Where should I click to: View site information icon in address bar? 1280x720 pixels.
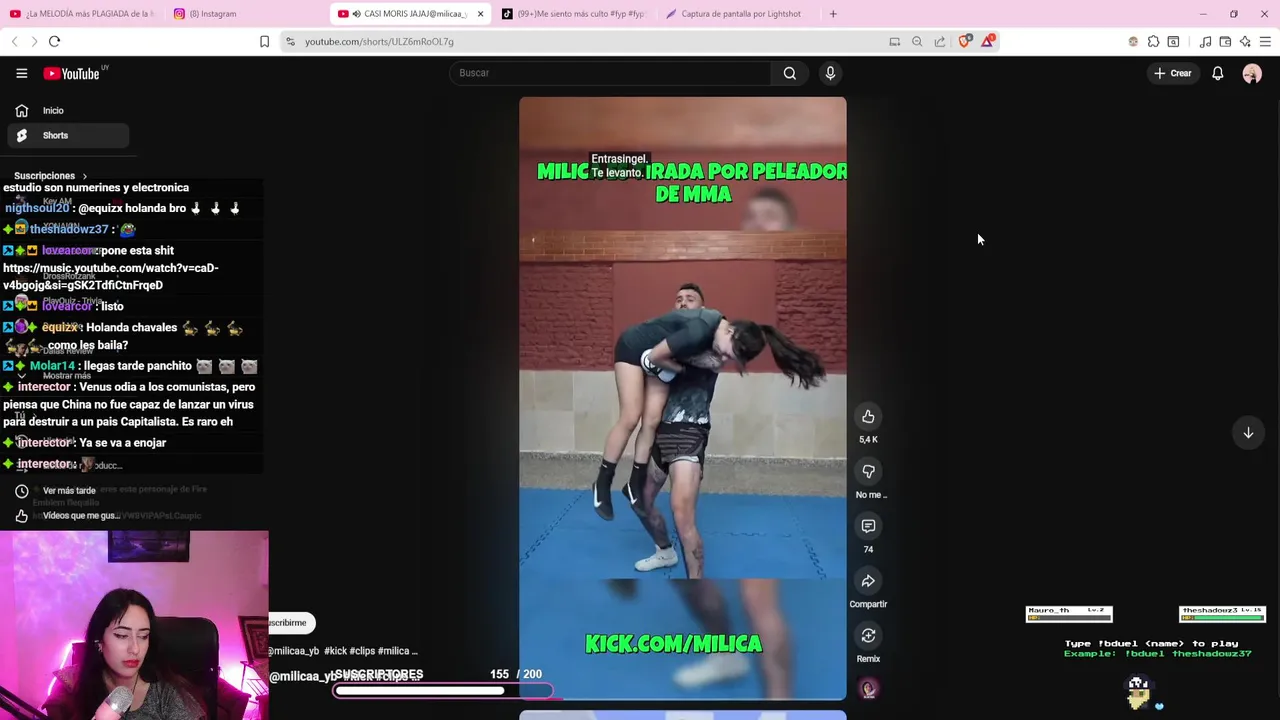290,41
